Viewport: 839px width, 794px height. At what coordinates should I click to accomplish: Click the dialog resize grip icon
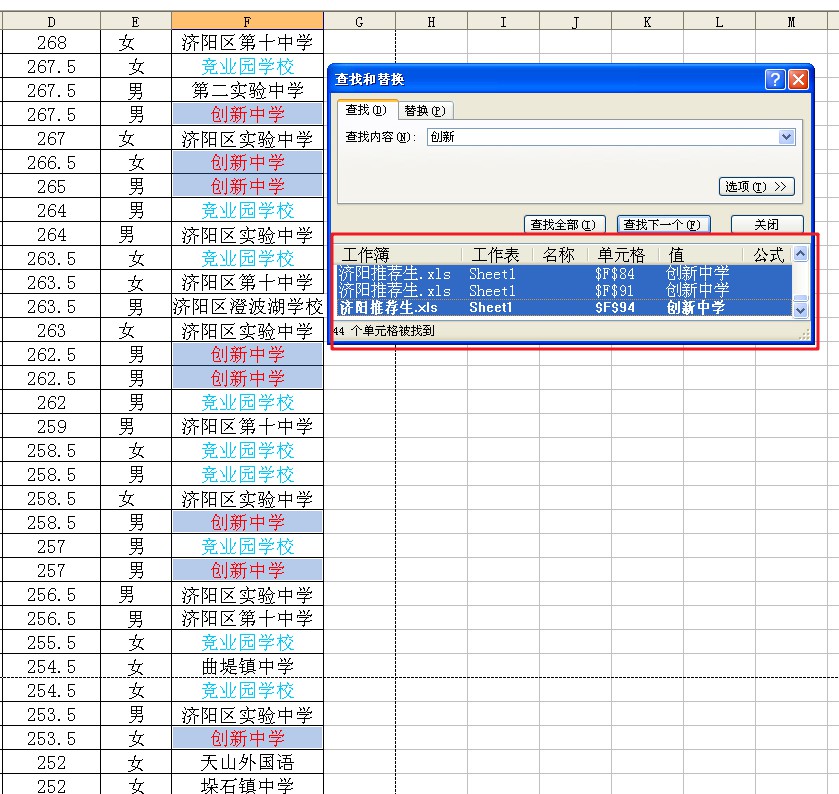click(x=804, y=335)
